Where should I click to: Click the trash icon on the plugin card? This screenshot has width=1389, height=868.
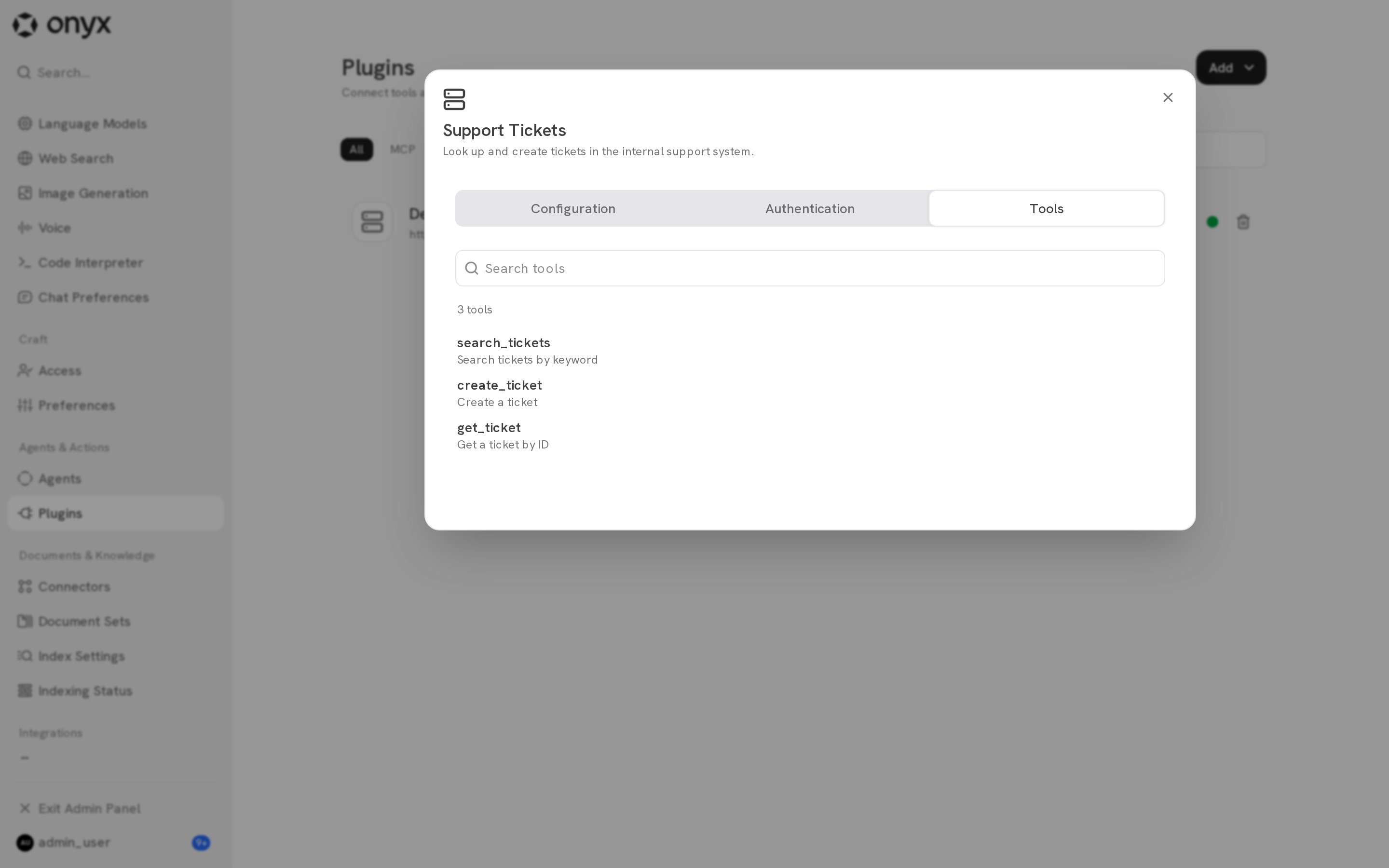pos(1243,222)
